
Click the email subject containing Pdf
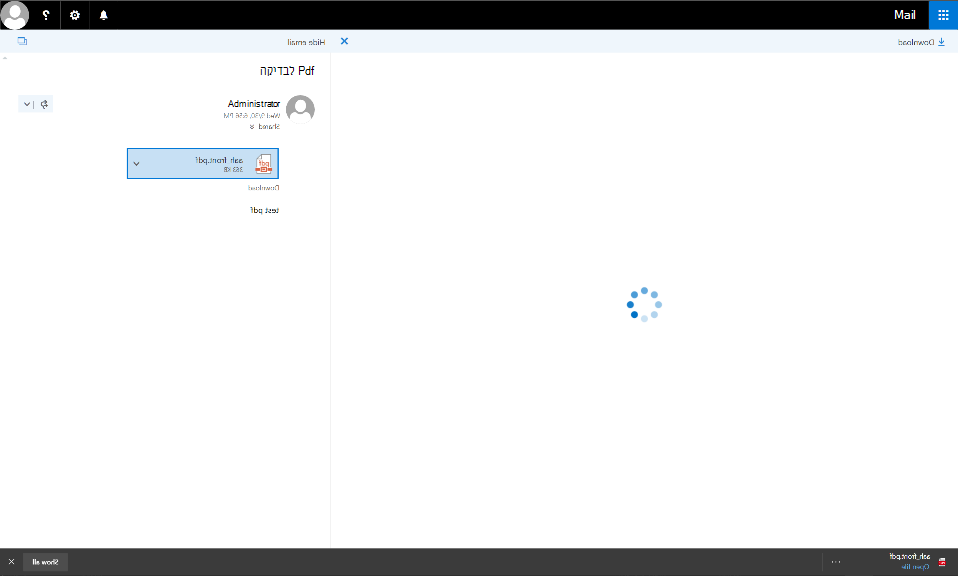(x=287, y=70)
